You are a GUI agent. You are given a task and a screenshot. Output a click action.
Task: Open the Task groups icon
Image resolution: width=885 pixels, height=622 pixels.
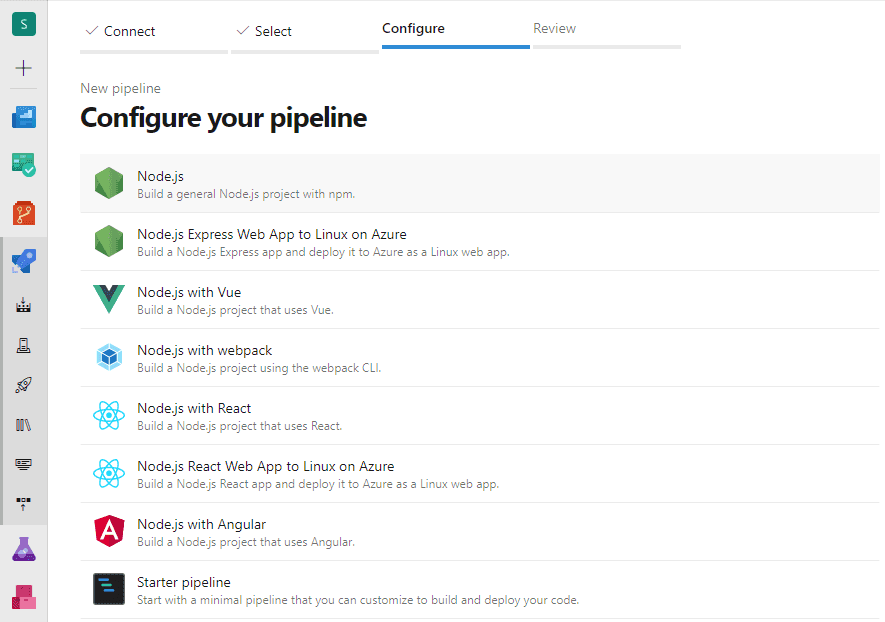point(24,464)
